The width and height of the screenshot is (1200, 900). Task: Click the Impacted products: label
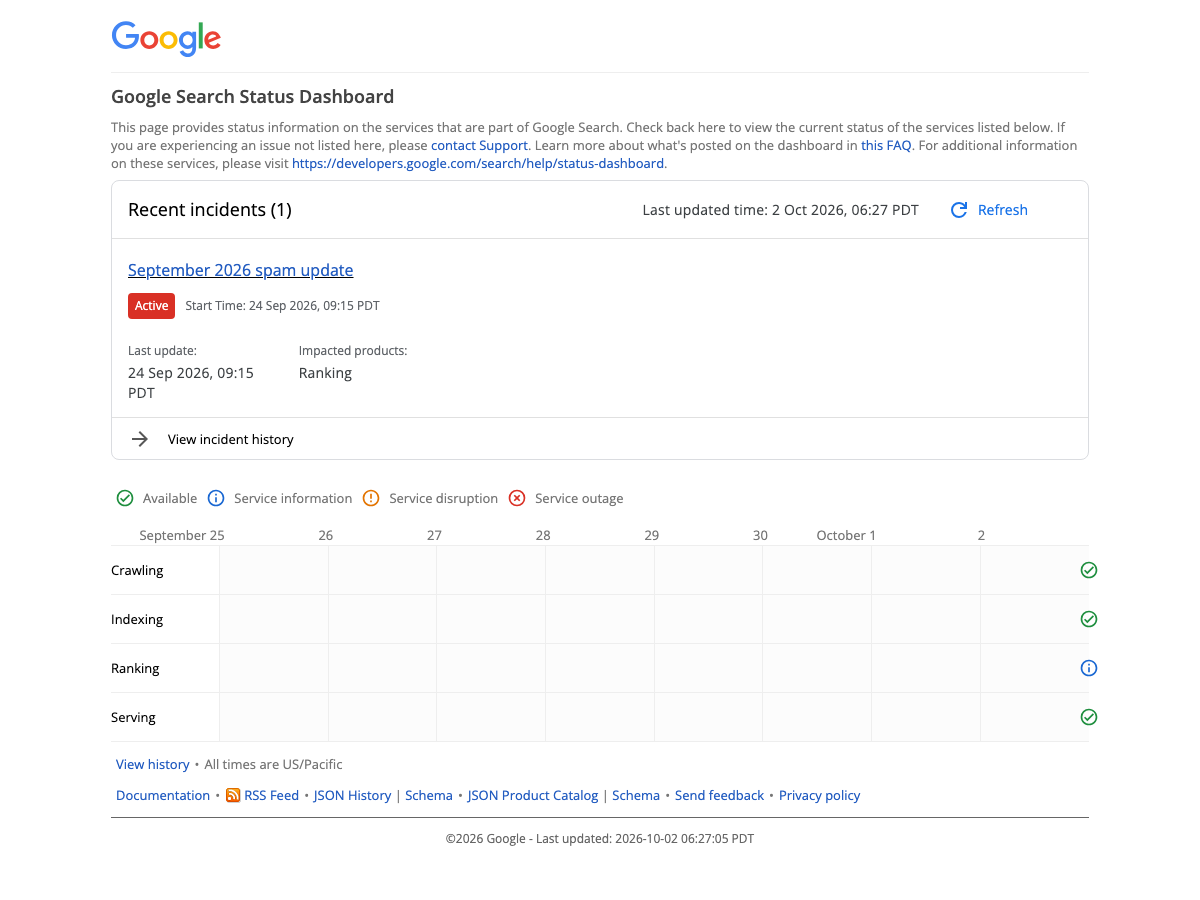353,351
